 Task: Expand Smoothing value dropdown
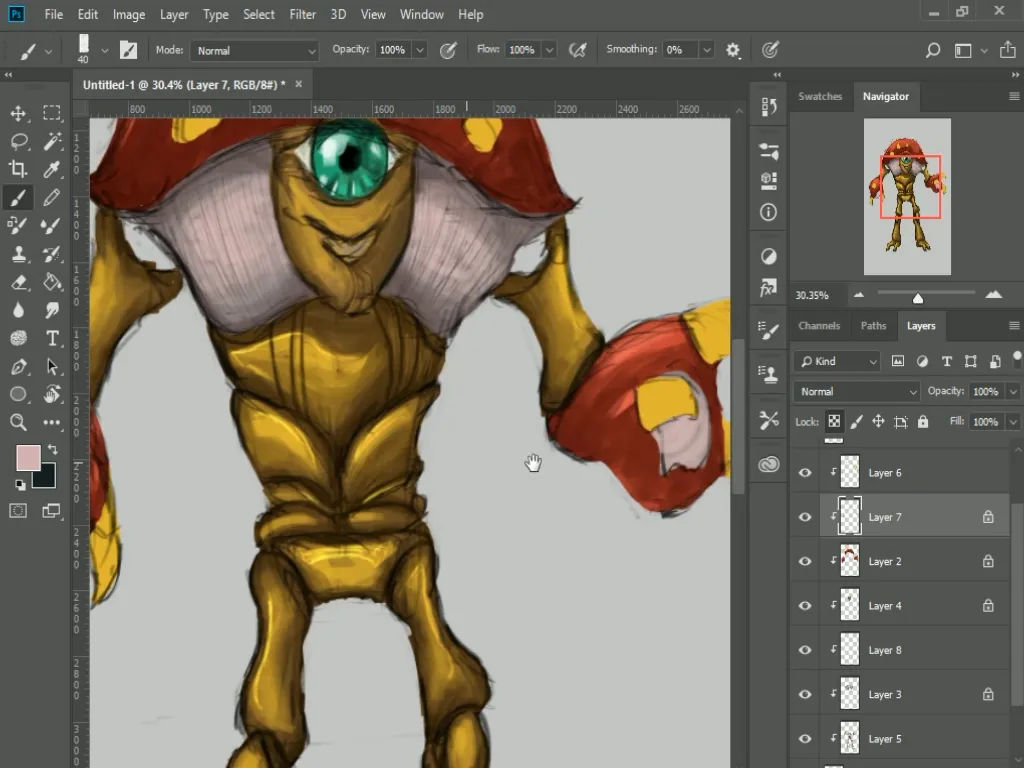point(706,50)
